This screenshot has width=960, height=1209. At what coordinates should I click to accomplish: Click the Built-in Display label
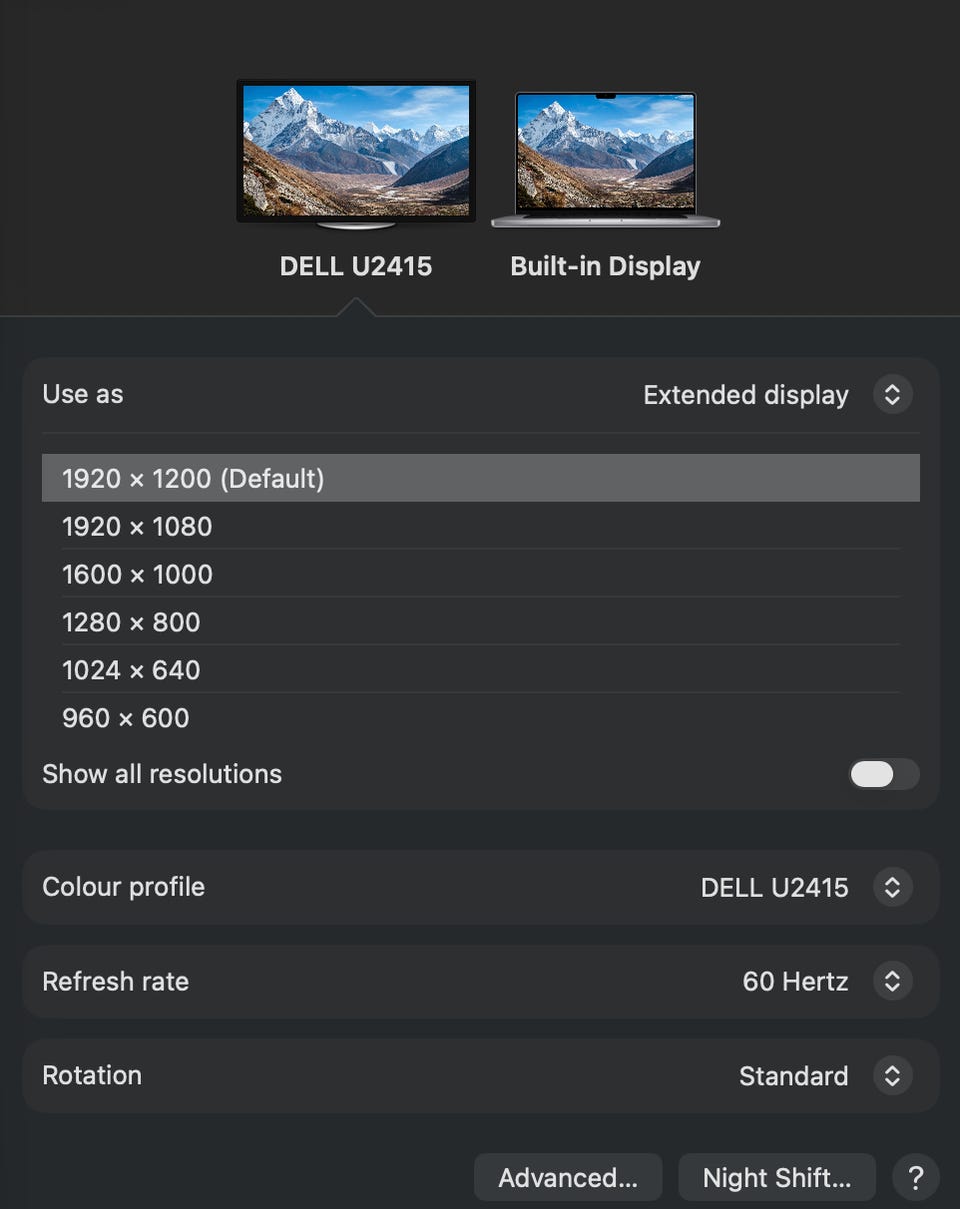pos(605,266)
